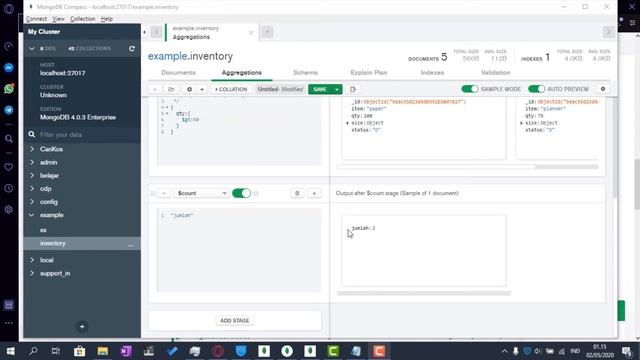The image size is (640, 360).
Task: Collapse the pipeline toolbar chevron
Action: pos(155,89)
